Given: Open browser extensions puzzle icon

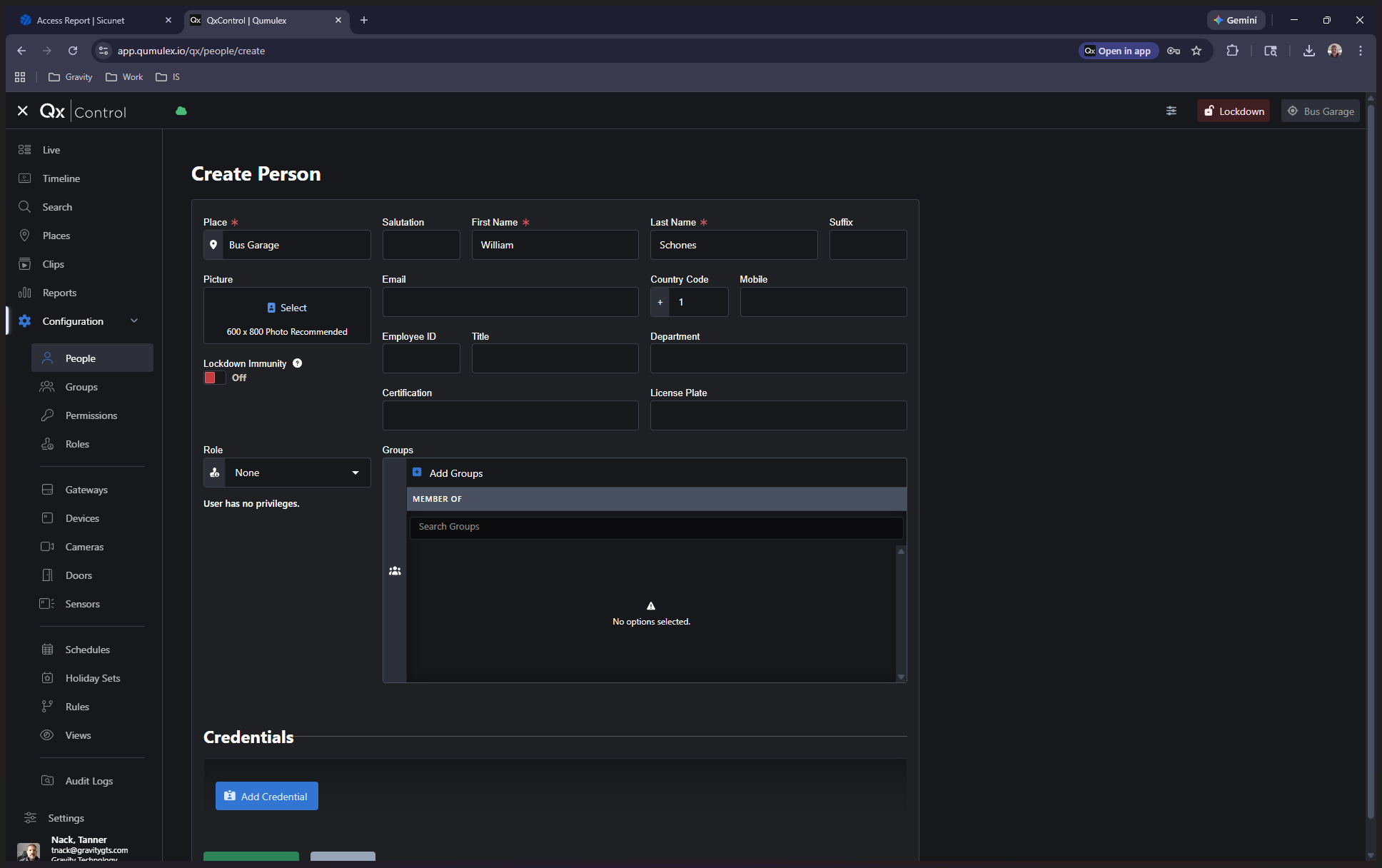Looking at the screenshot, I should click(1233, 51).
